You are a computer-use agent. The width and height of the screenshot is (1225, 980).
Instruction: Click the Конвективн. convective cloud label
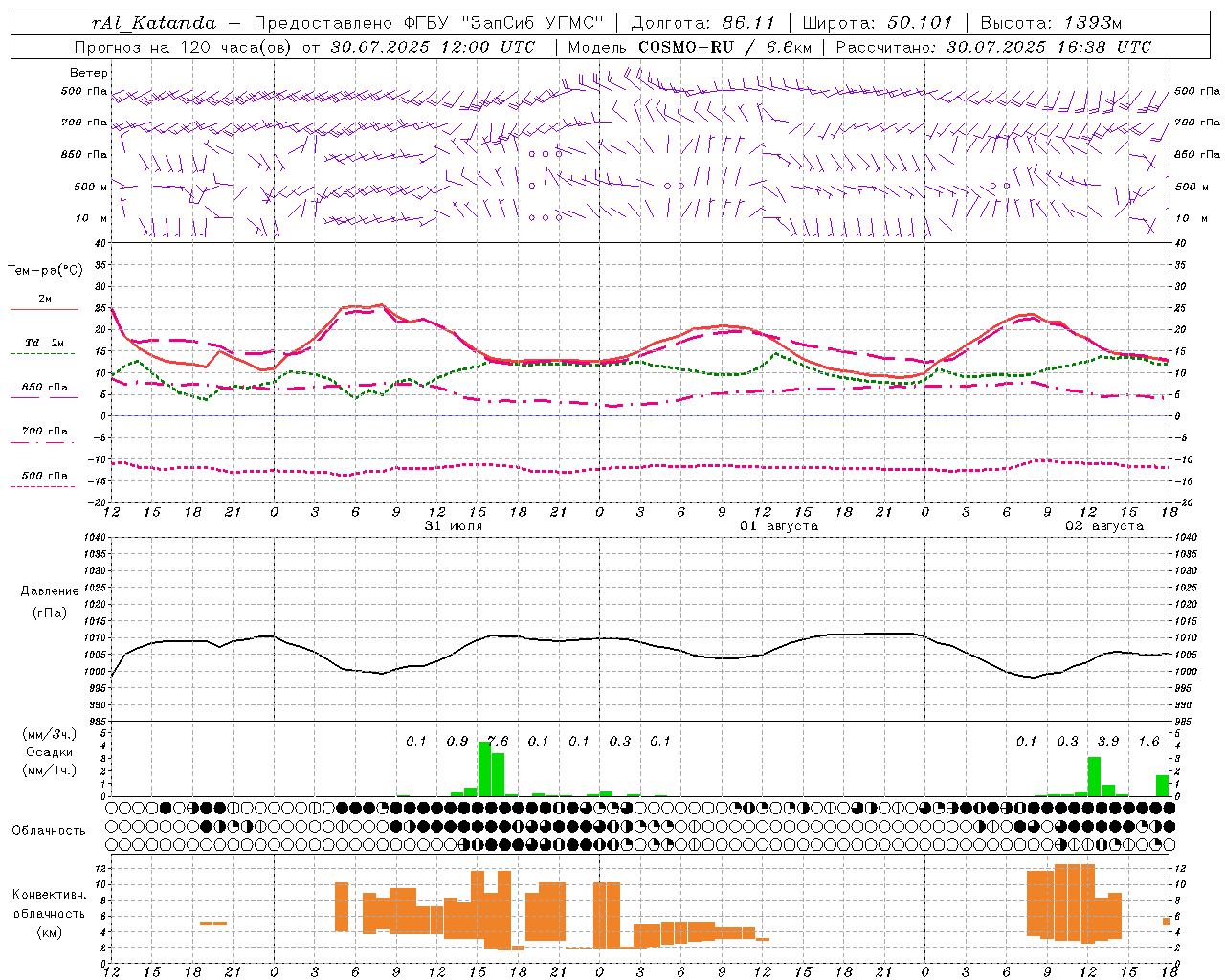50,895
